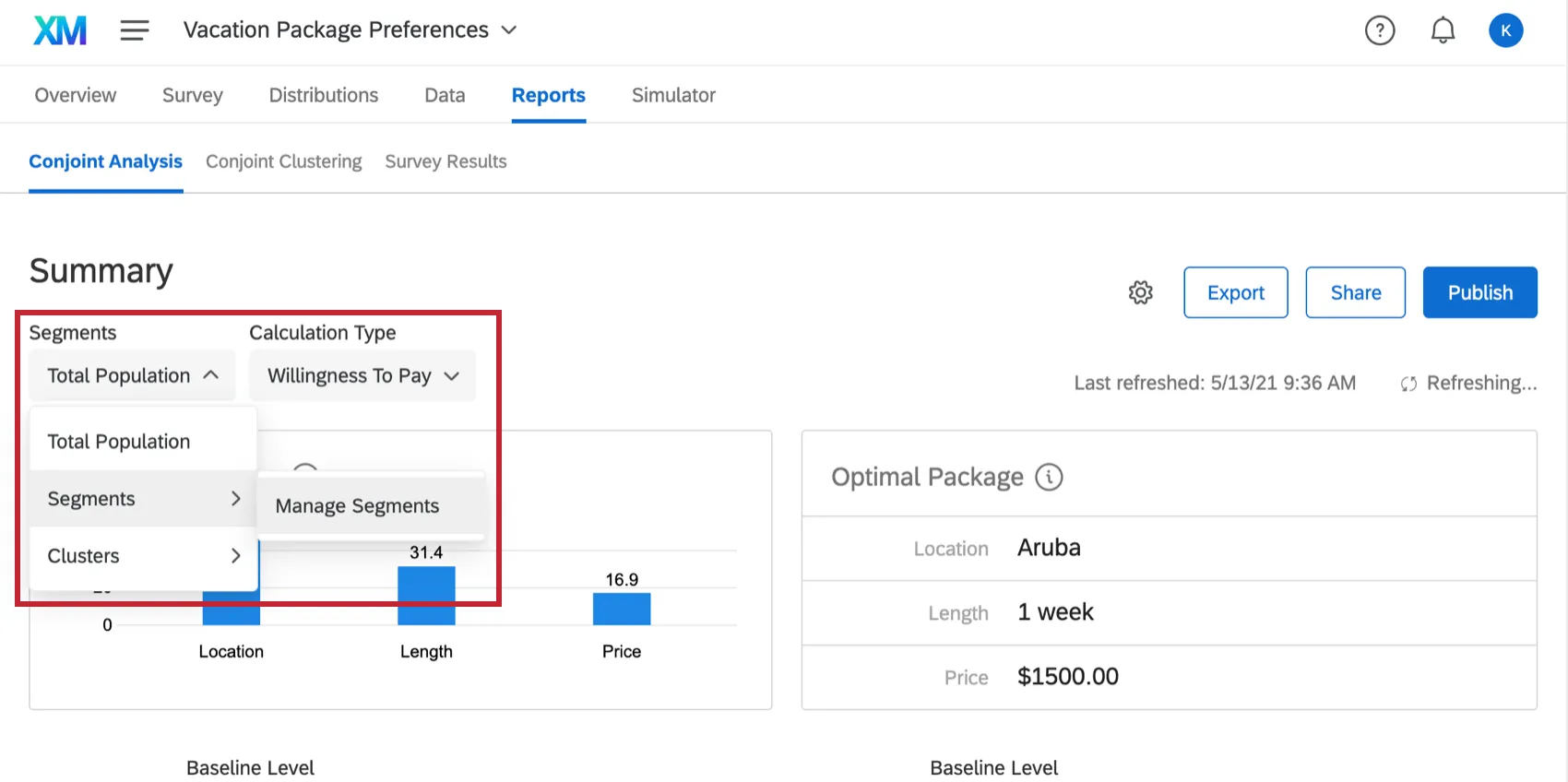Open the Willingness To Pay dropdown

(362, 375)
